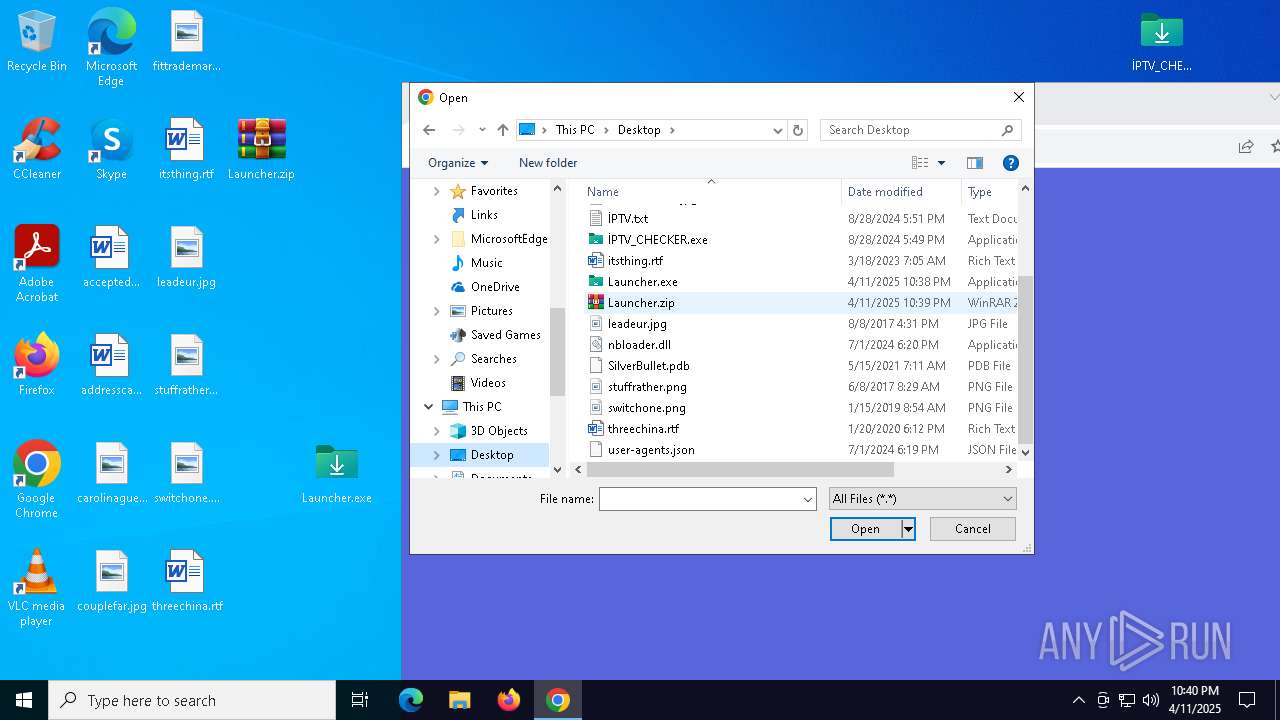Click the search magnifier in Search Desktop

click(x=1007, y=130)
